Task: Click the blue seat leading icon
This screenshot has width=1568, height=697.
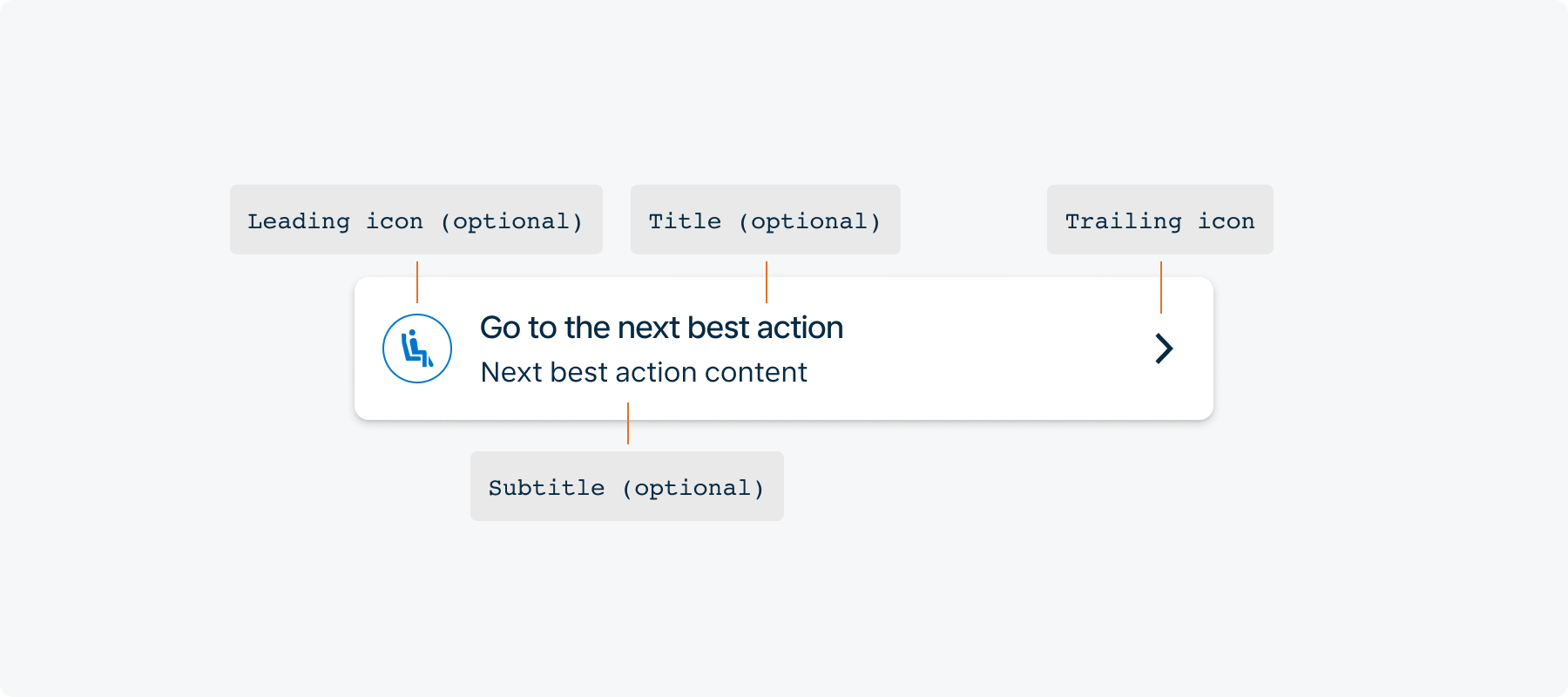Action: coord(417,348)
